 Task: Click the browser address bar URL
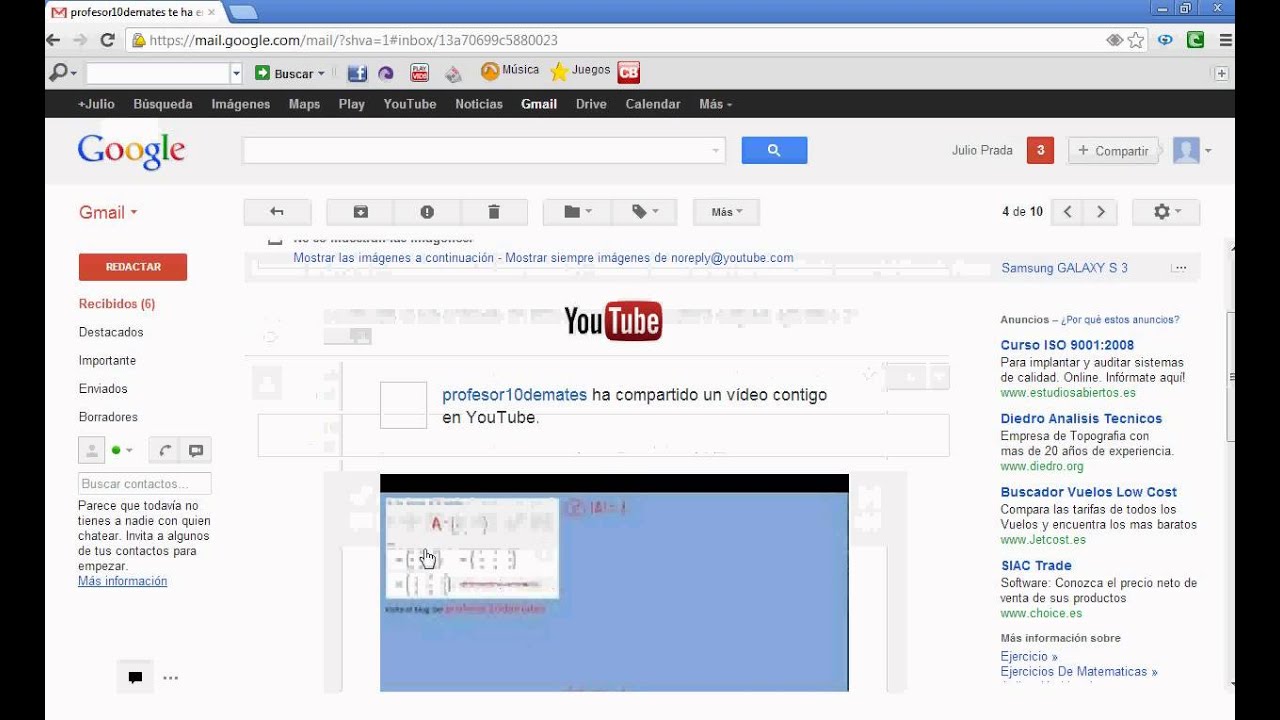point(353,41)
